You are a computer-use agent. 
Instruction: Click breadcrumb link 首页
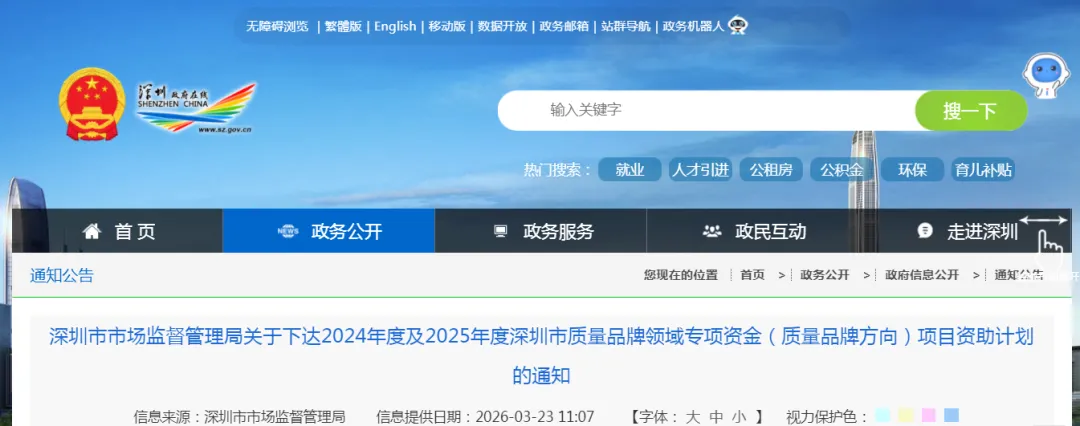click(752, 275)
